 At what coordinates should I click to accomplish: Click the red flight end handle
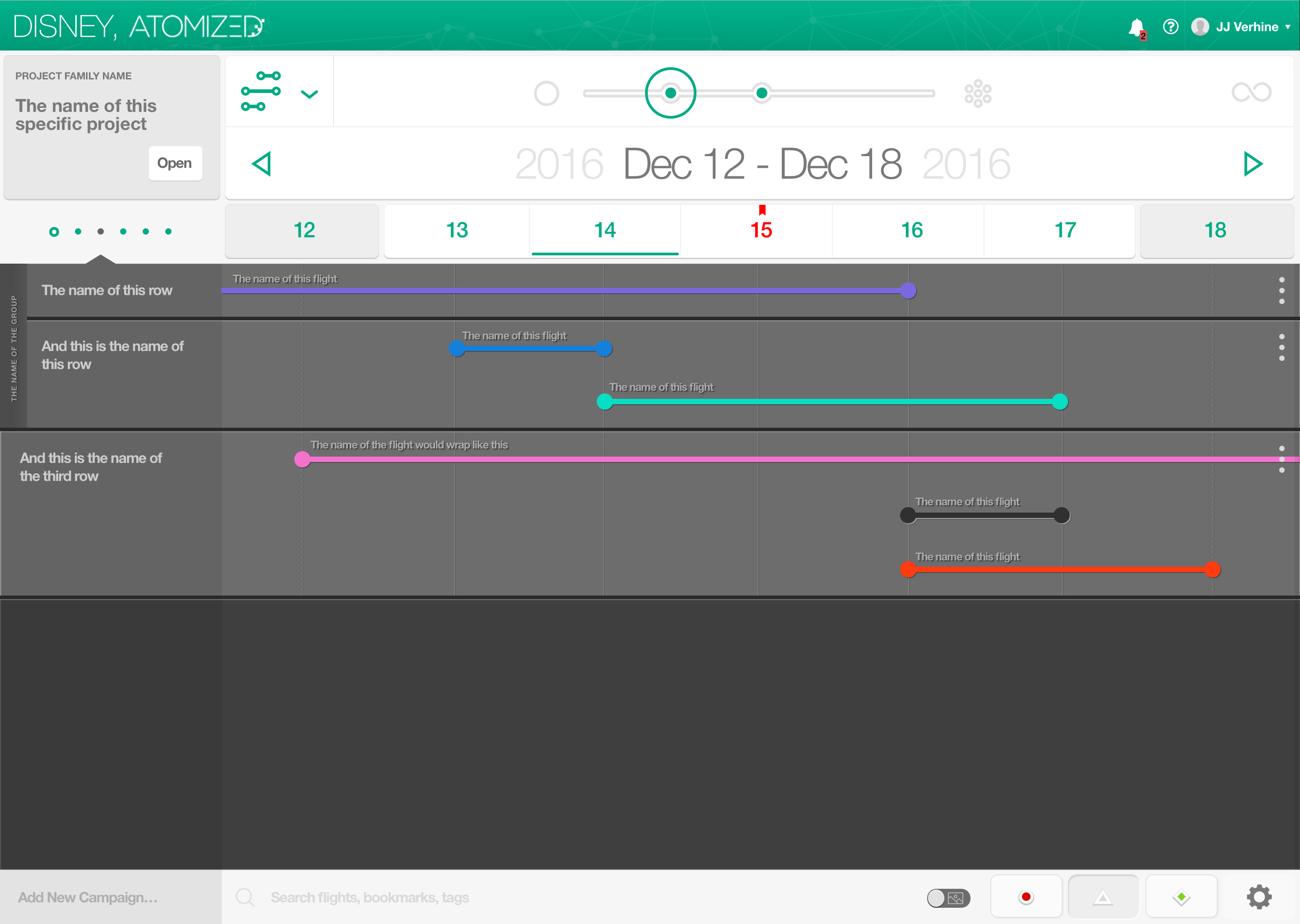(x=1213, y=569)
